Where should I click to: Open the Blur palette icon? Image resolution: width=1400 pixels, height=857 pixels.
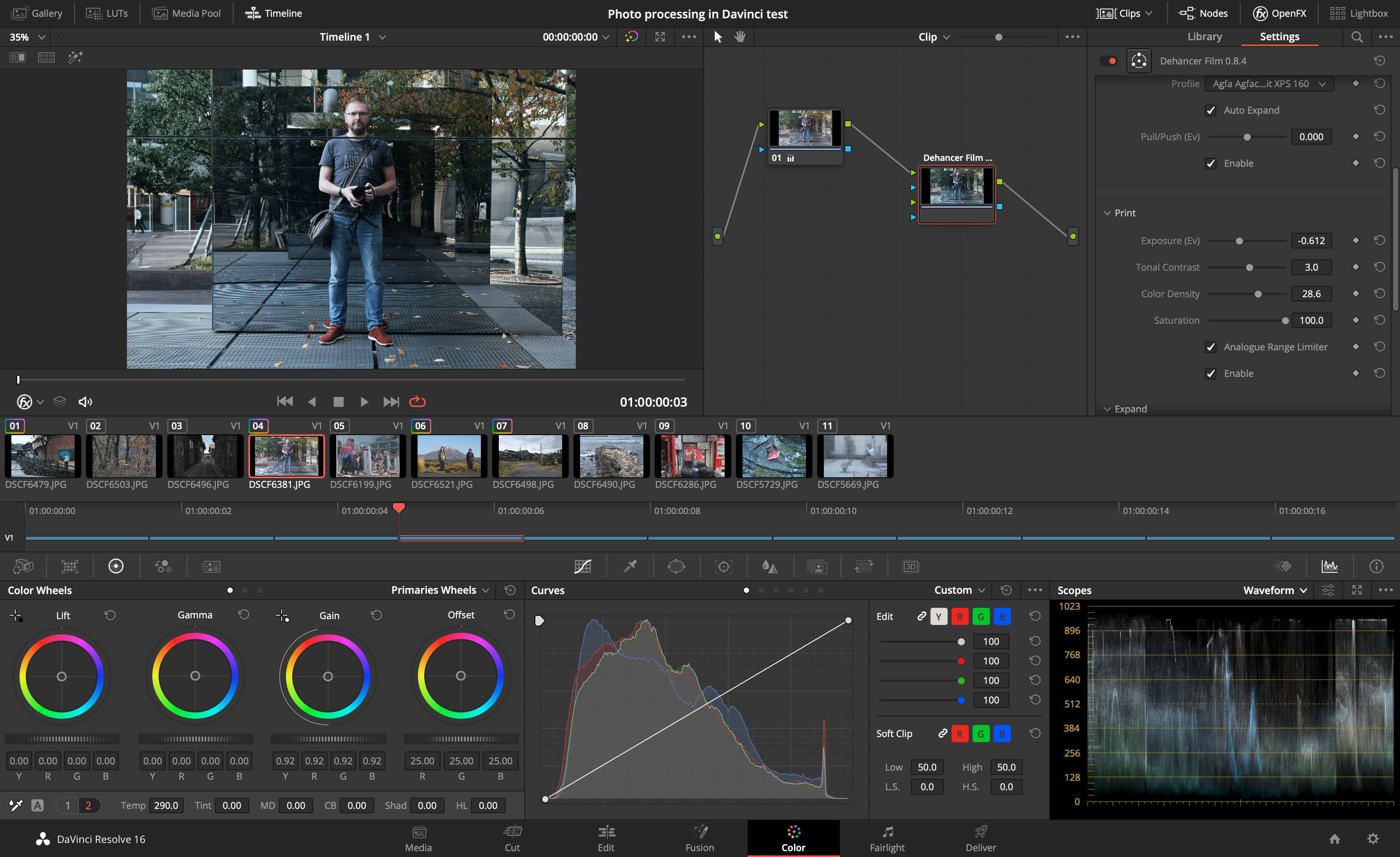(x=770, y=566)
